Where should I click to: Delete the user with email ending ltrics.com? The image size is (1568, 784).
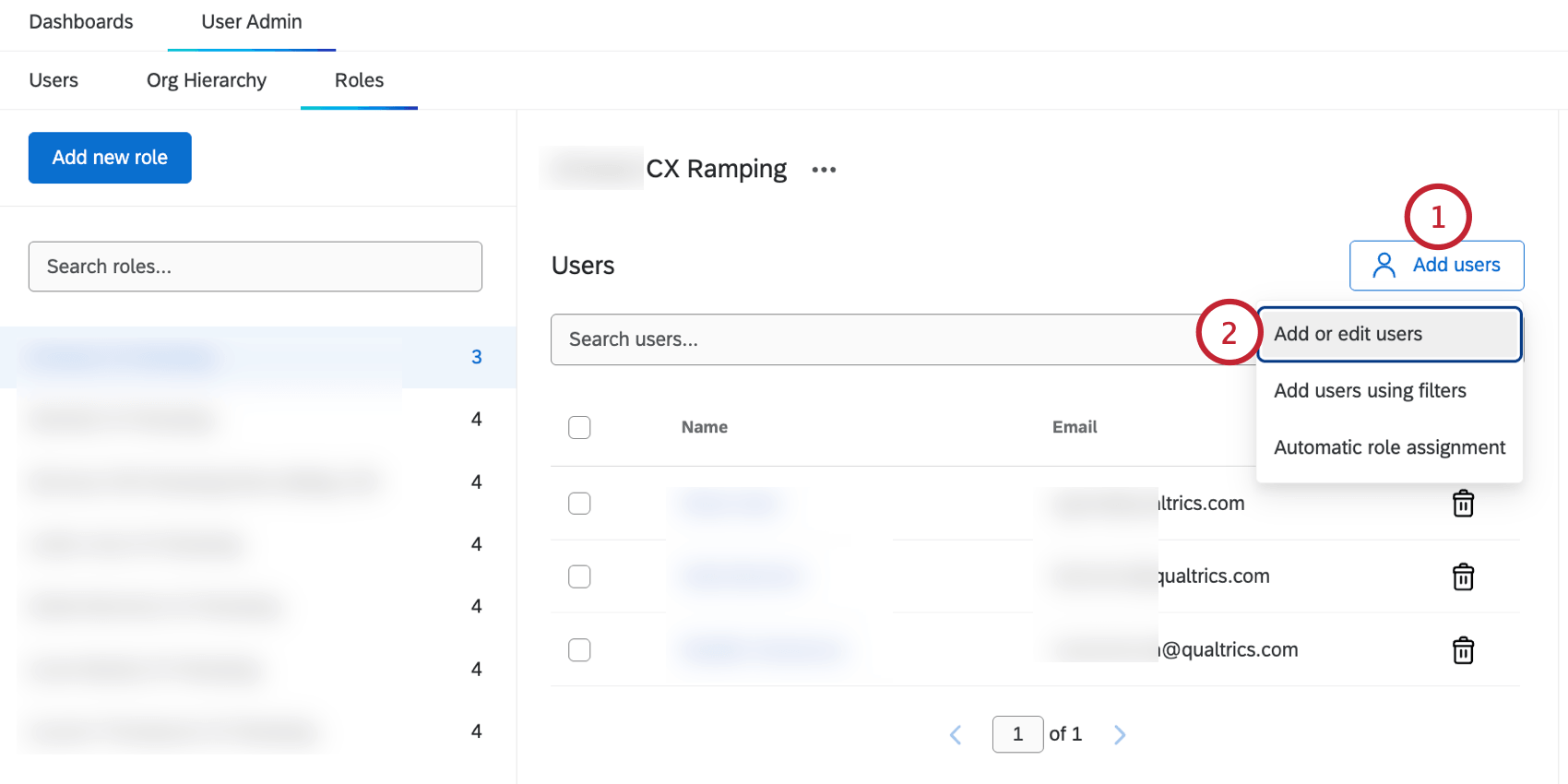(1463, 504)
